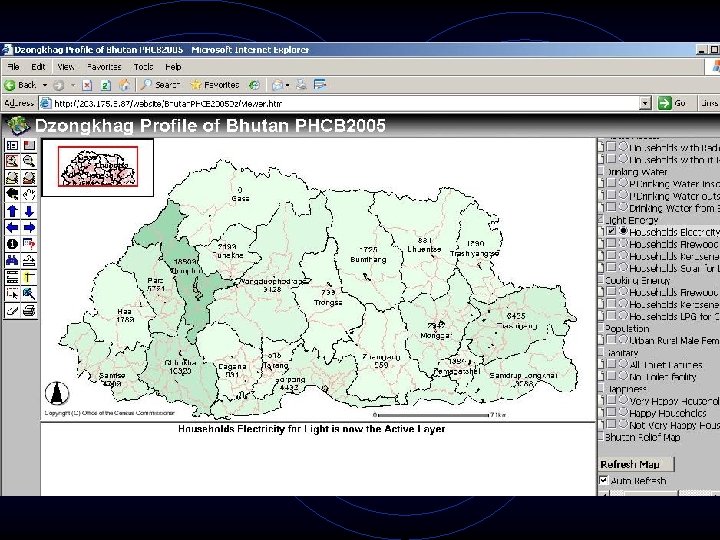The height and width of the screenshot is (540, 720).
Task: Make Very Happy Households the active layer
Action: [x=623, y=399]
